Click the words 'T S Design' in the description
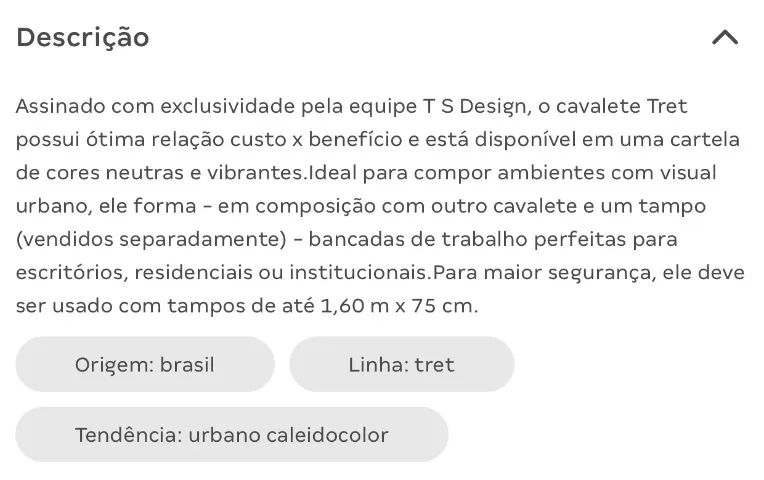 474,107
